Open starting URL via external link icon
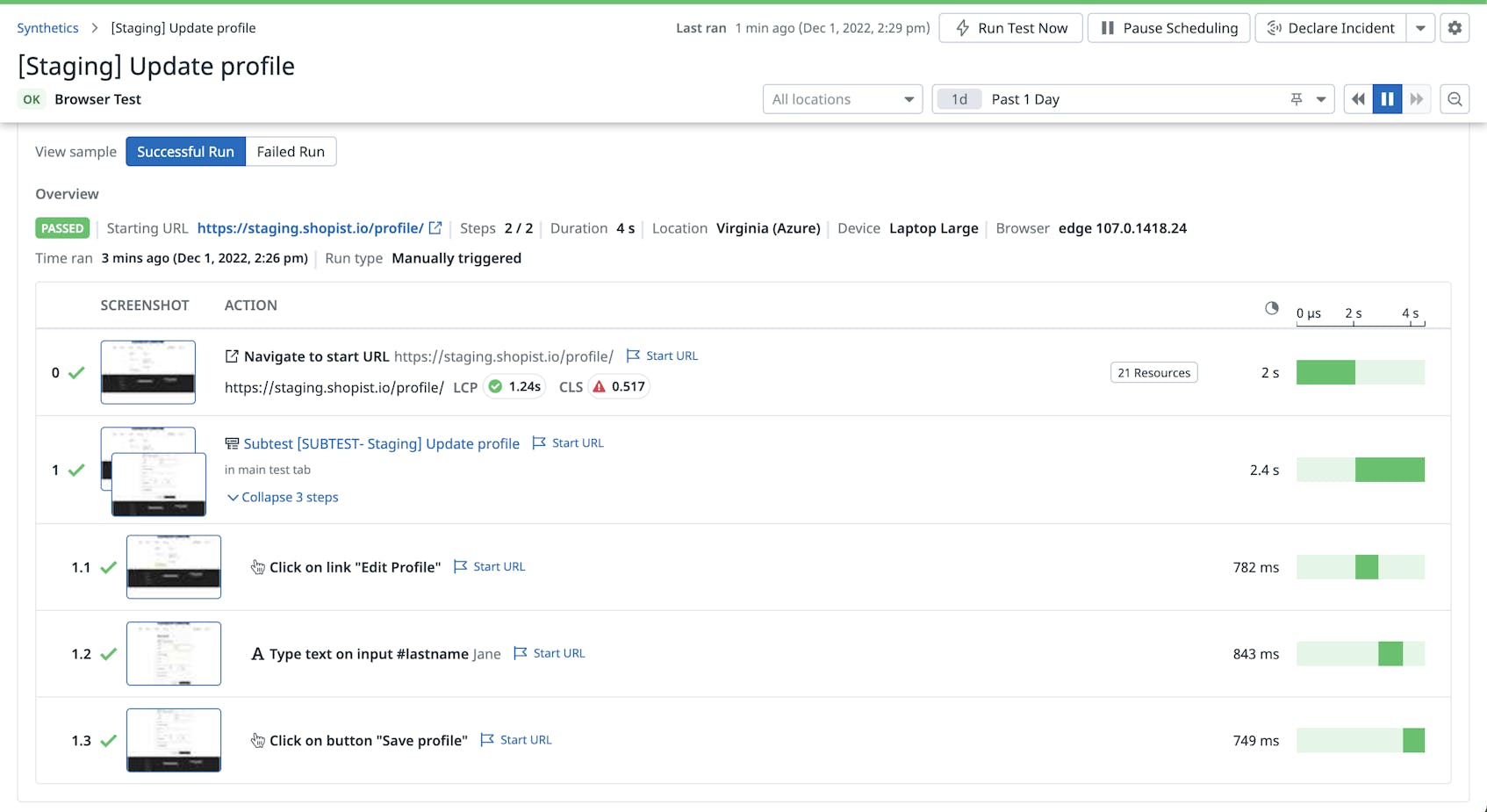This screenshot has height=812, width=1487. point(436,227)
